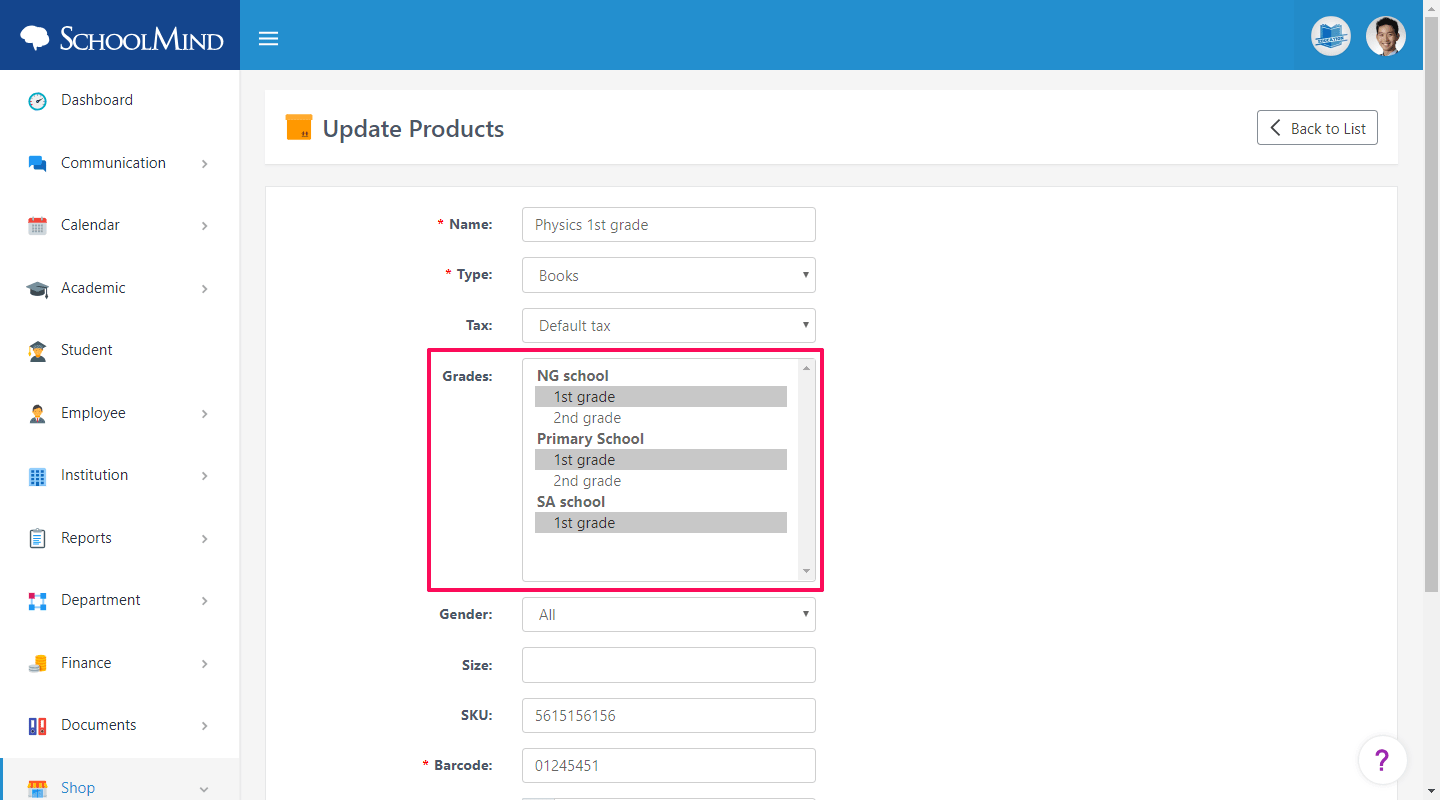Image resolution: width=1440 pixels, height=800 pixels.
Task: Toggle 2nd grade under NG school
Action: (661, 418)
